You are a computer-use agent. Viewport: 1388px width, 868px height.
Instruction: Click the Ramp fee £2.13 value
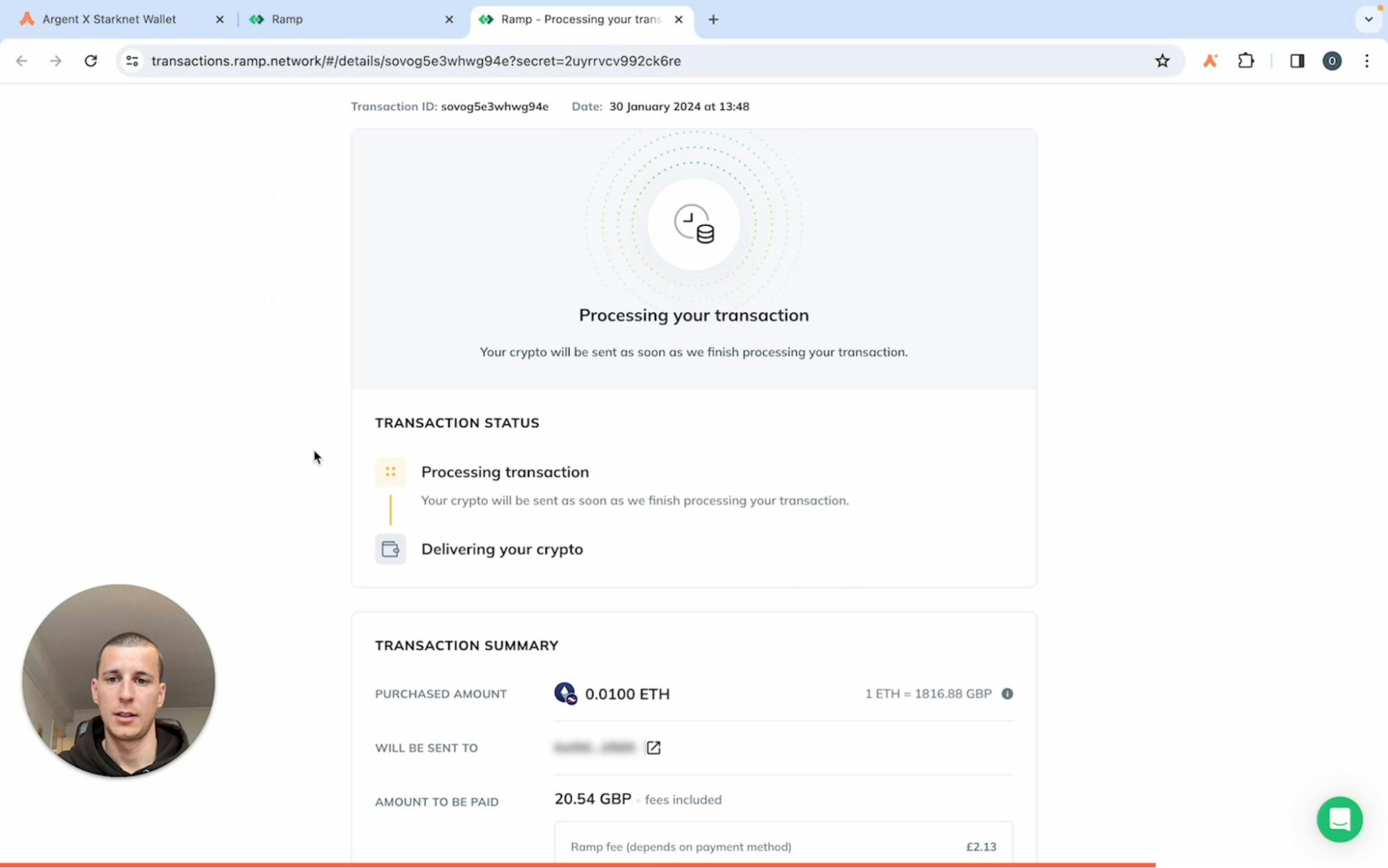coord(981,846)
